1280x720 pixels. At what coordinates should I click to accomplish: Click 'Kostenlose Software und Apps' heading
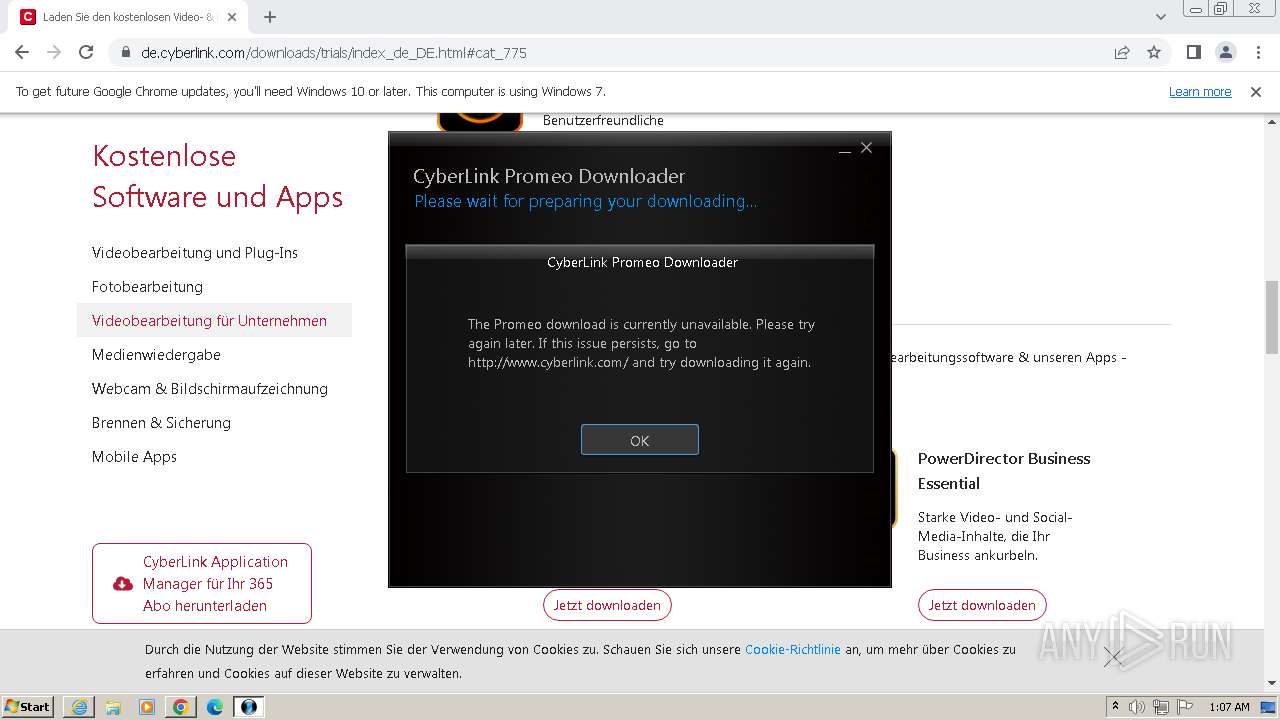[217, 176]
